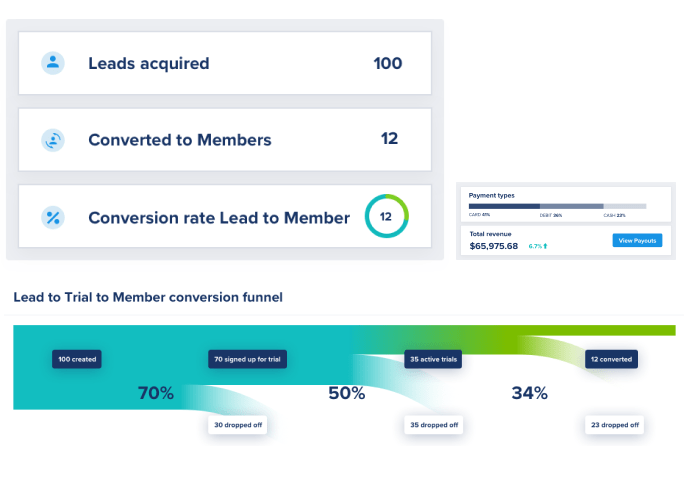
Task: Click the 34% funnel conversion percentage
Action: [529, 393]
